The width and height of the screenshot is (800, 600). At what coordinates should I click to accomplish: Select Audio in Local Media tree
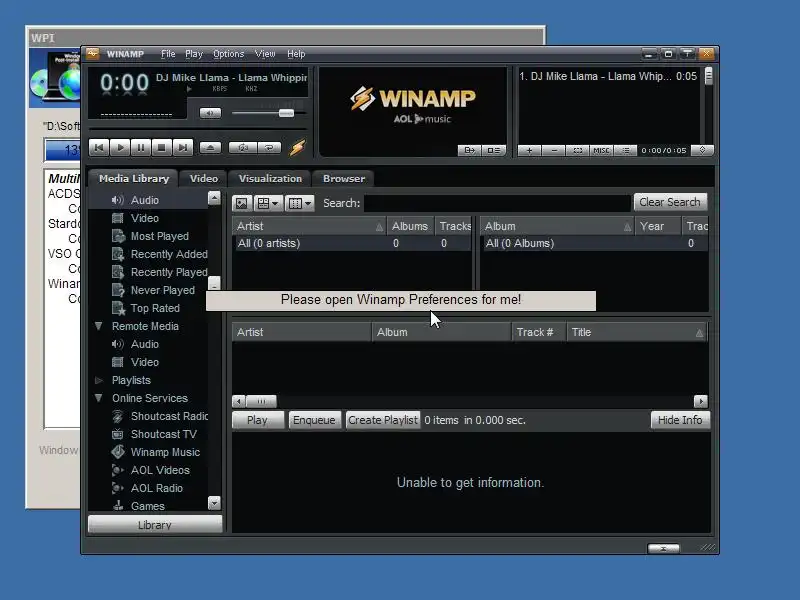point(144,200)
